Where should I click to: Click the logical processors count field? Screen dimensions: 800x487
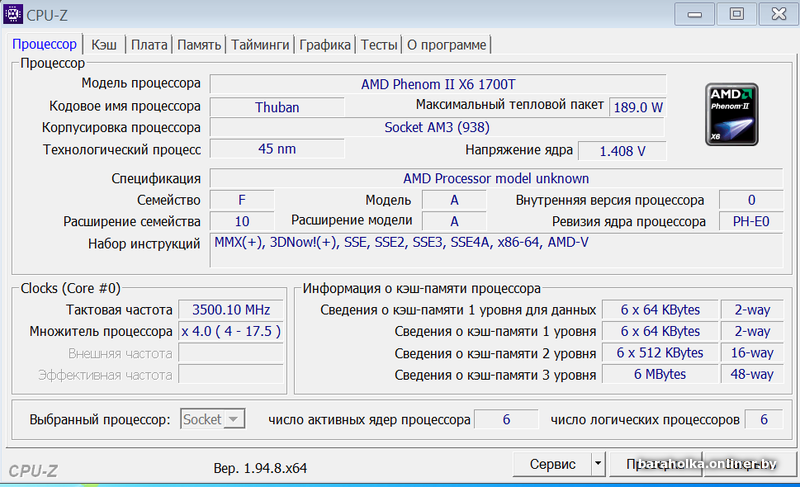(x=764, y=419)
